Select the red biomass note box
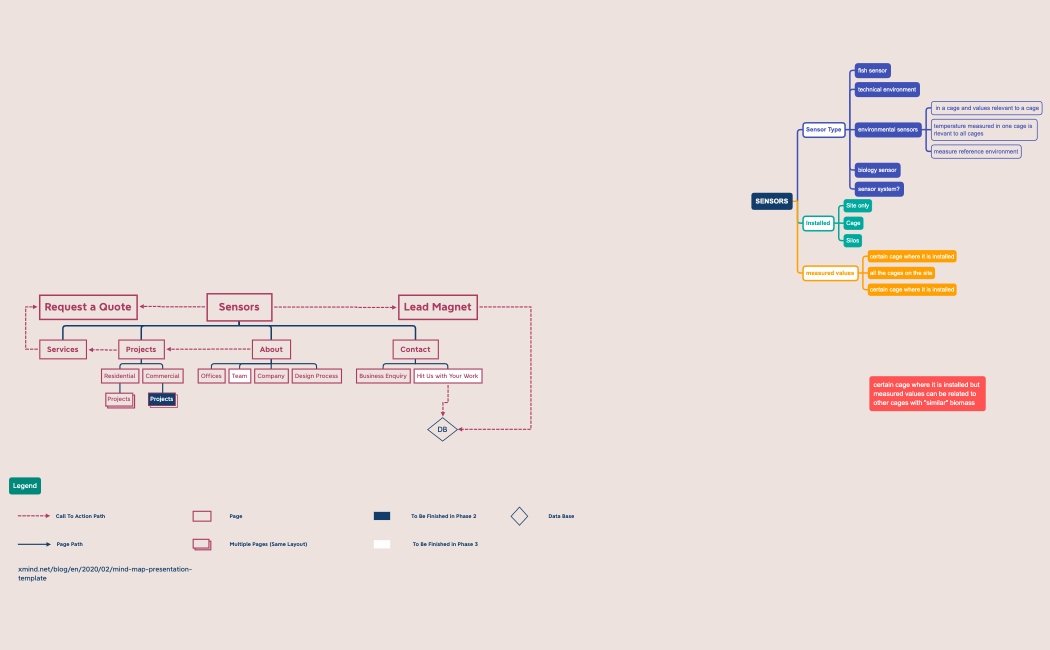This screenshot has height=650, width=1050. point(927,394)
